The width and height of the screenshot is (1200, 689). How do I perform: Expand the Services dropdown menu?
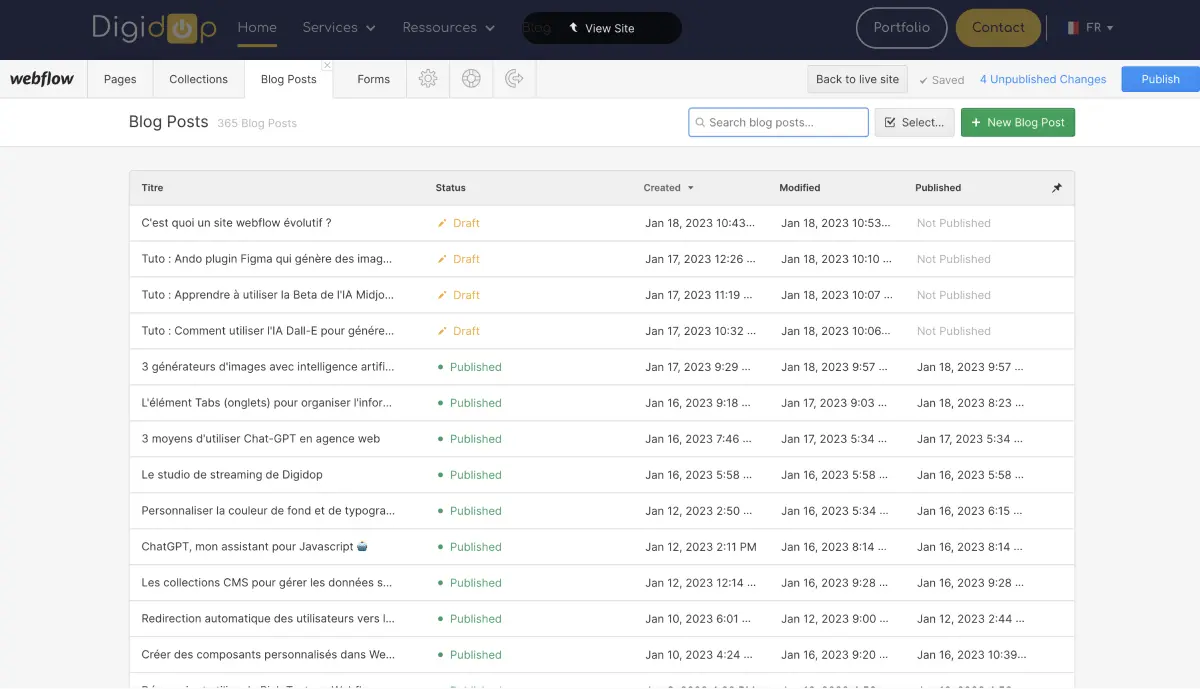pyautogui.click(x=339, y=28)
